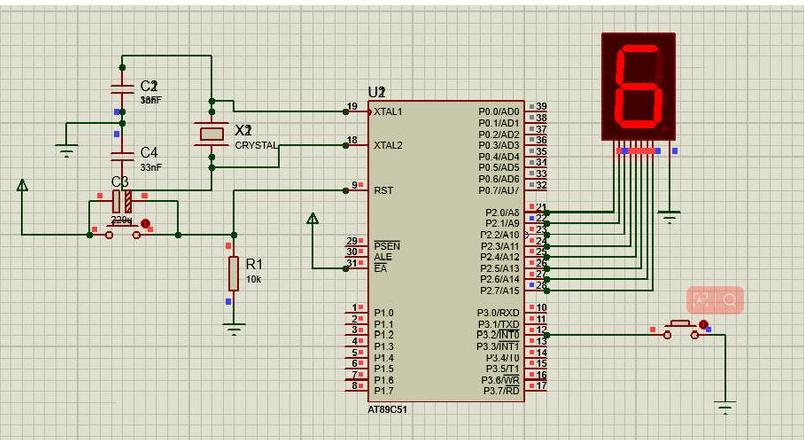Click the ALE pin label

point(383,257)
